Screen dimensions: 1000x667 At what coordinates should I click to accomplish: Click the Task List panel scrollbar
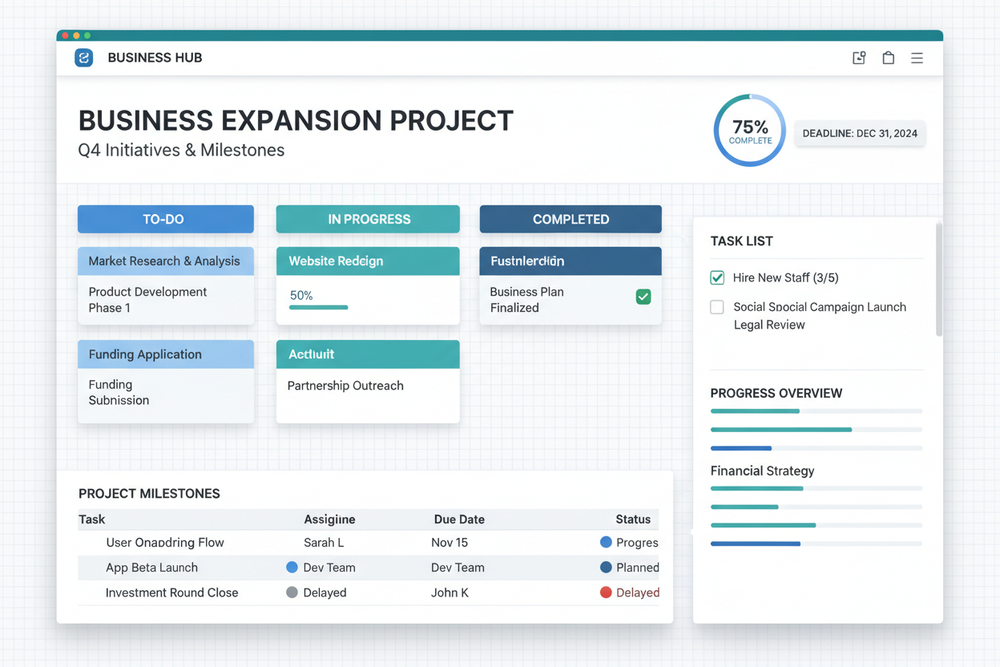939,279
